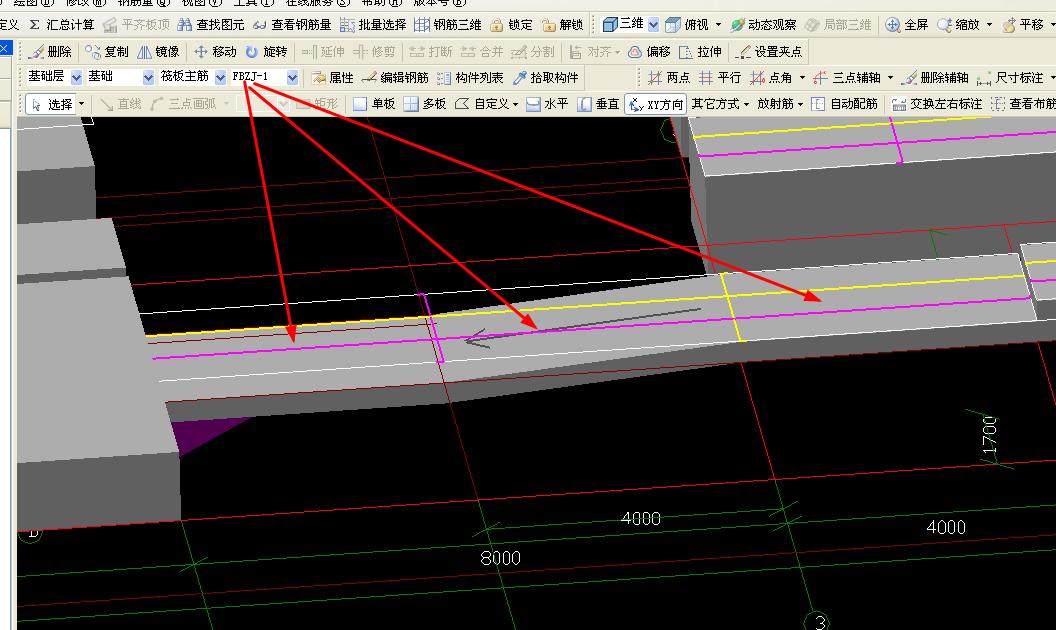Open the 属性 properties panel
This screenshot has height=630, width=1056.
(x=333, y=77)
